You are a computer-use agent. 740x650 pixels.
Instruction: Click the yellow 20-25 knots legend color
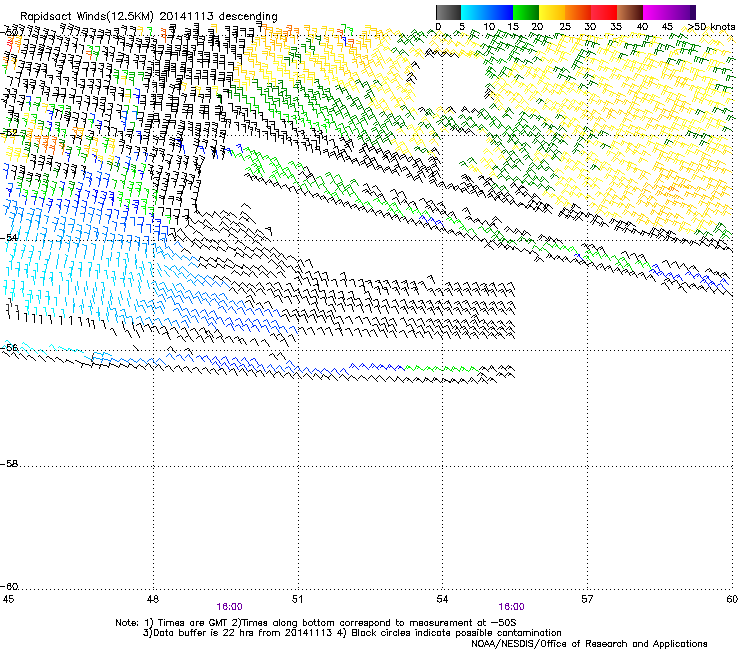(552, 12)
